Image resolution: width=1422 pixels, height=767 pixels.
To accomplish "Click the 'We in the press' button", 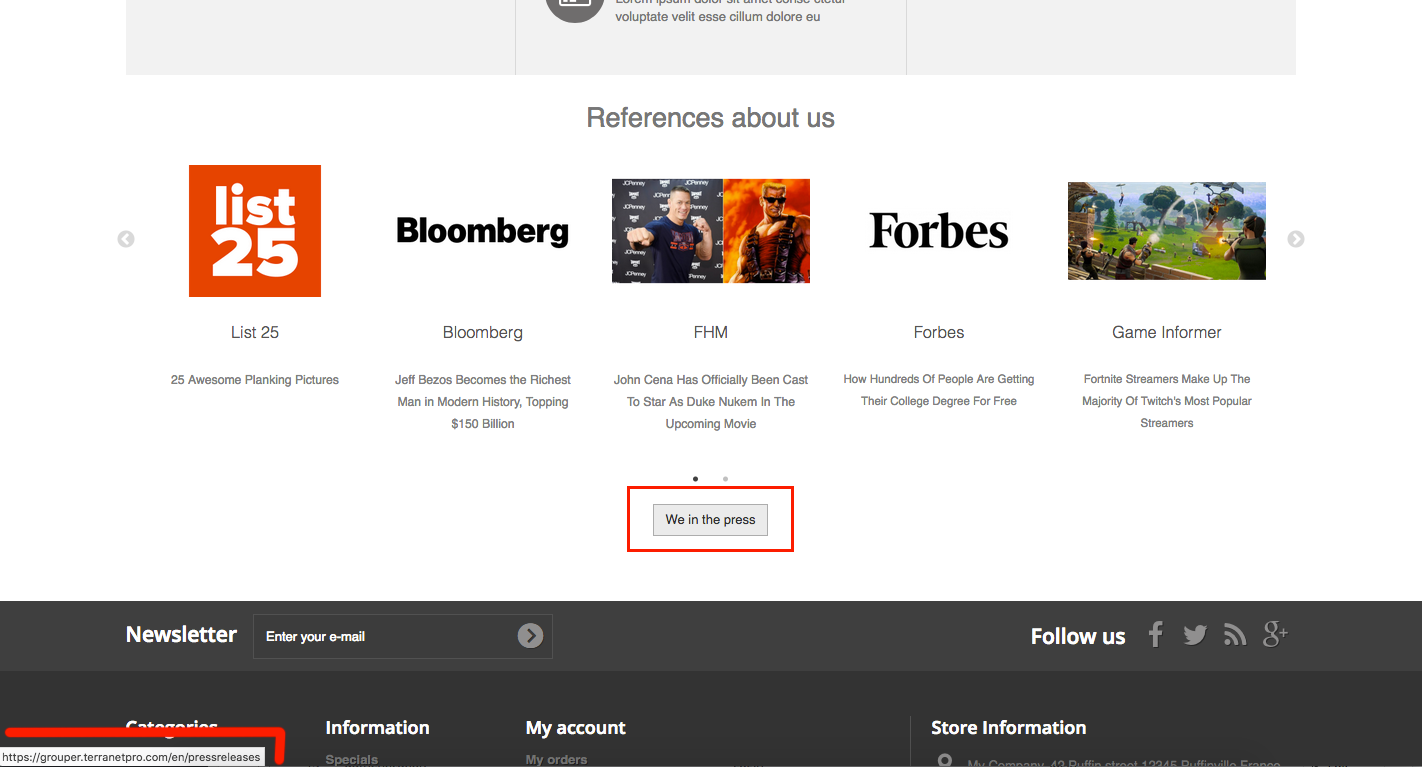I will [710, 520].
